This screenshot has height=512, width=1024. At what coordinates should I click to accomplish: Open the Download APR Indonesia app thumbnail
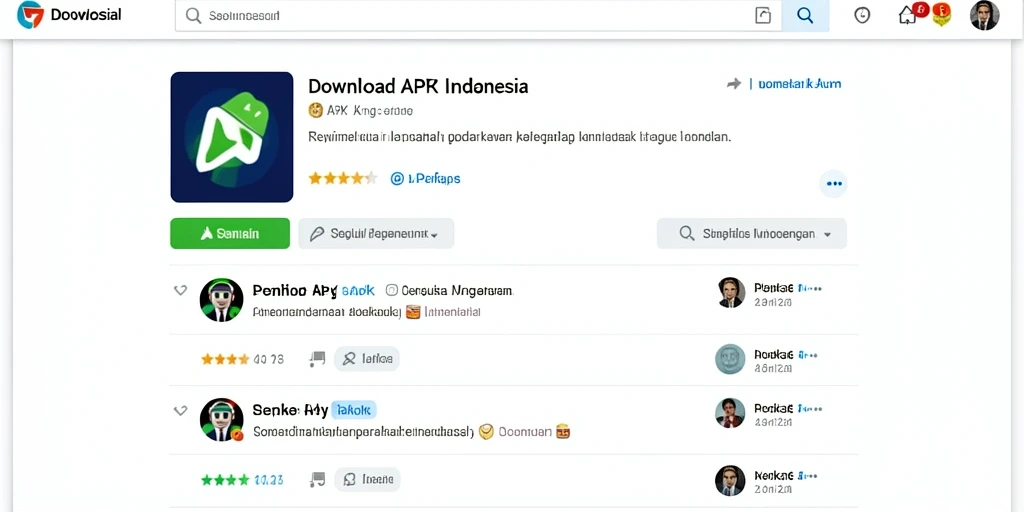(232, 137)
